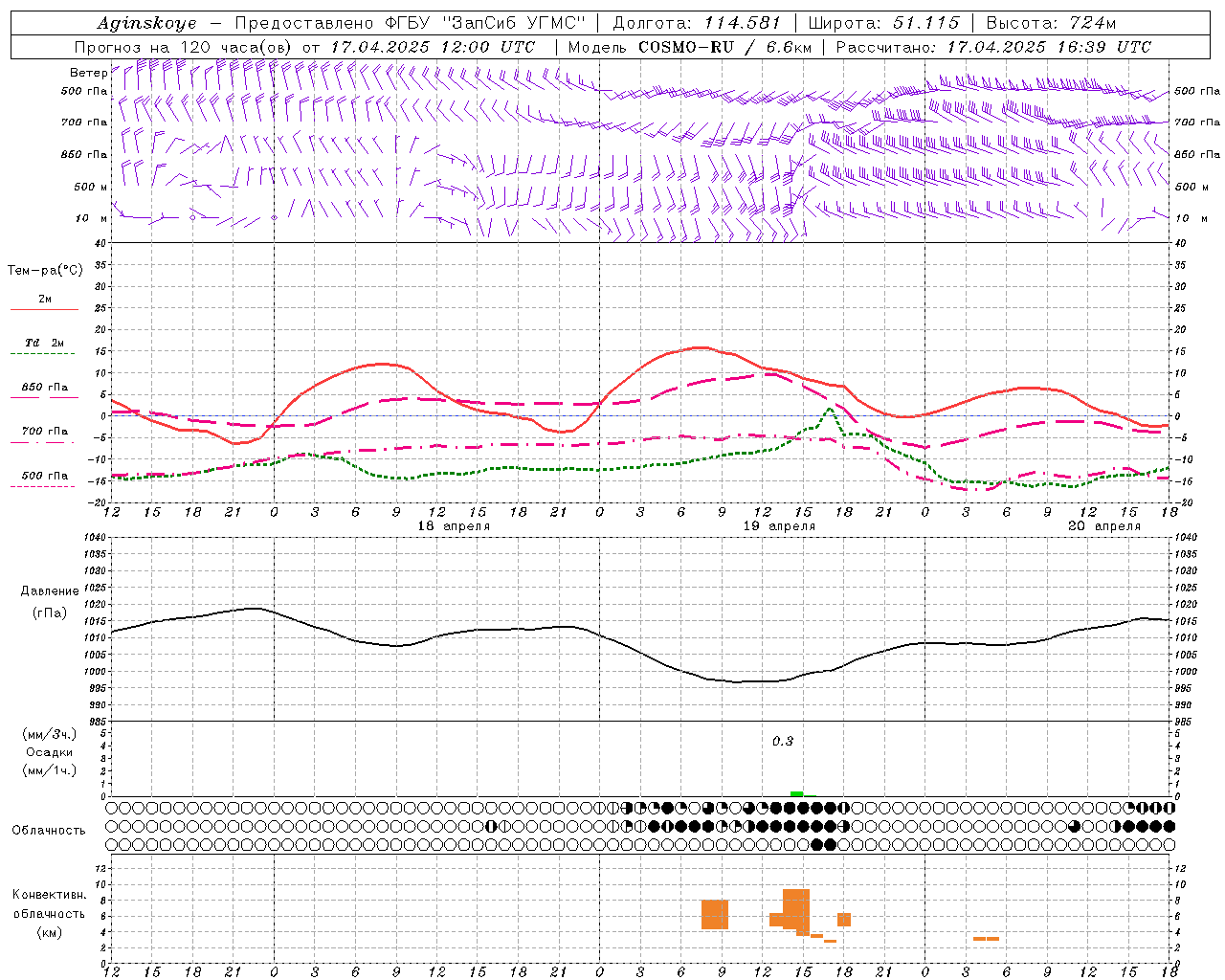
Task: Click the 0.3 precipitation amount value
Action: 783,741
